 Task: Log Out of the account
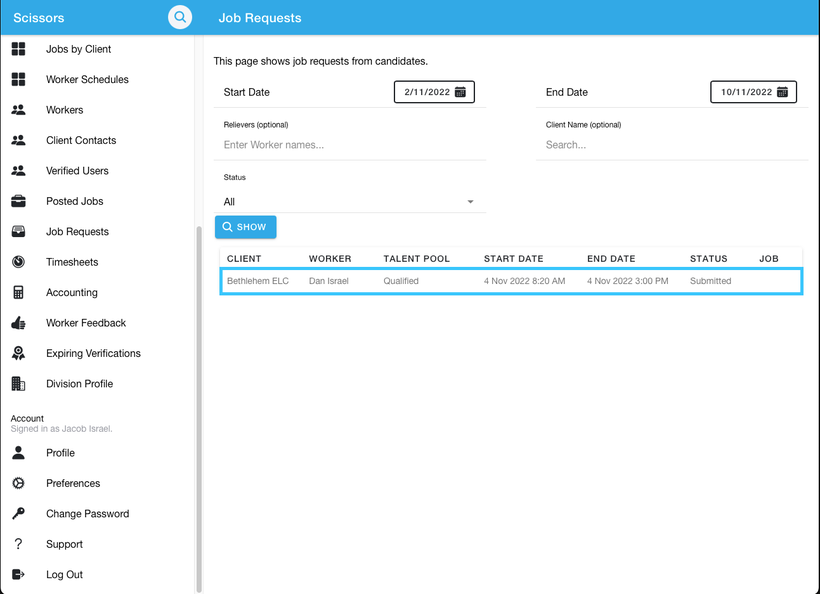point(64,574)
